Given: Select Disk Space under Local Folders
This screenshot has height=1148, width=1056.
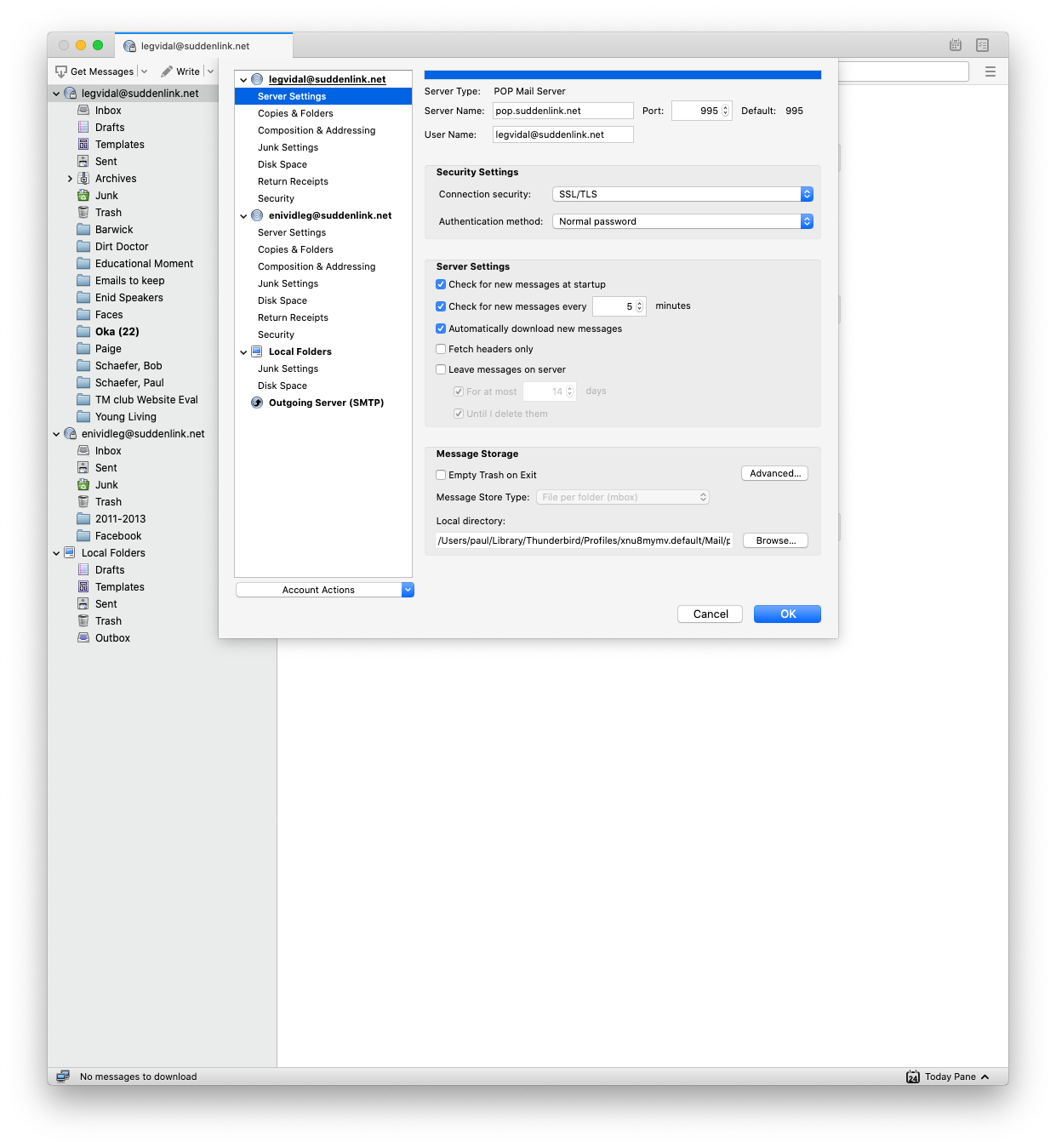Looking at the screenshot, I should tap(283, 386).
